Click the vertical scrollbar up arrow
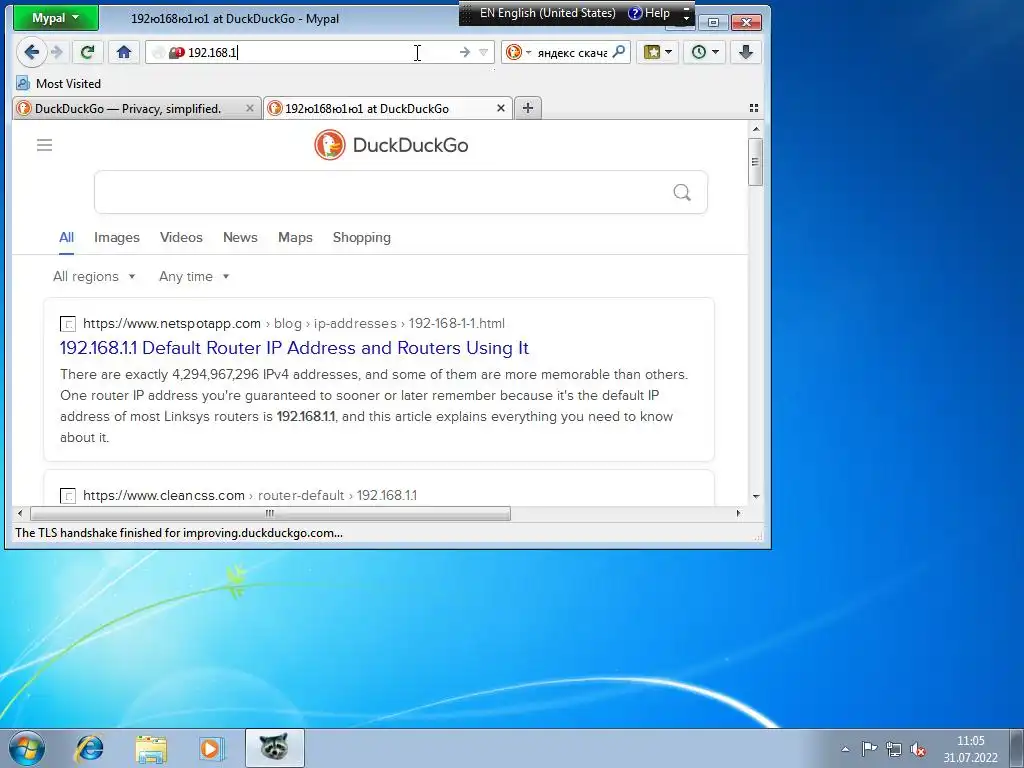The height and width of the screenshot is (768, 1024). (x=756, y=129)
